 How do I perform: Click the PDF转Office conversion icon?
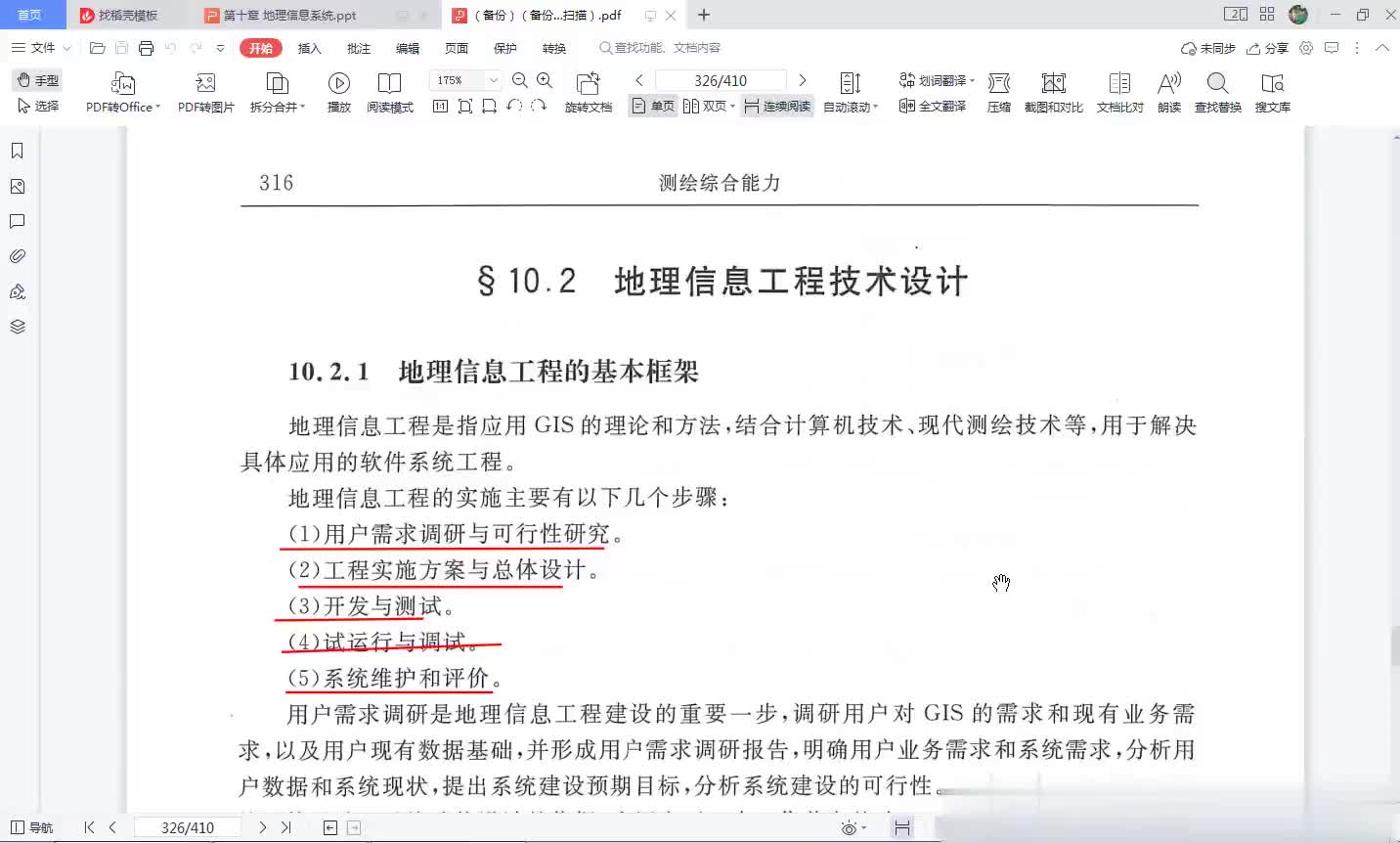pyautogui.click(x=122, y=84)
